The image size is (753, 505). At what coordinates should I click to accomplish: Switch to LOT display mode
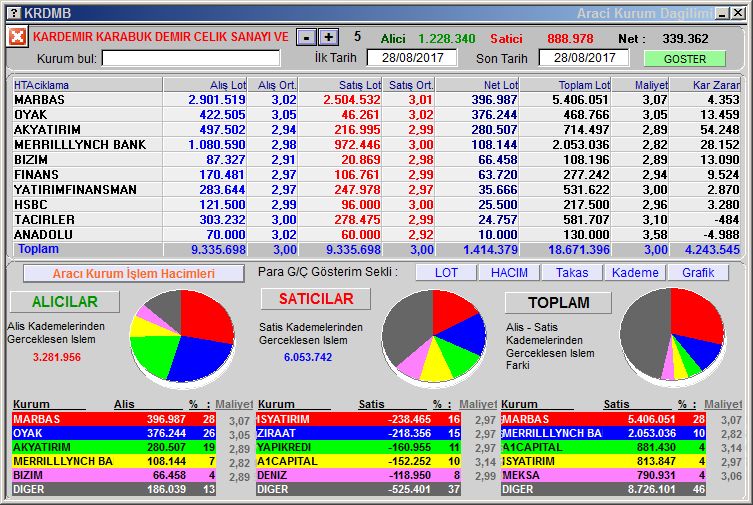(x=446, y=273)
